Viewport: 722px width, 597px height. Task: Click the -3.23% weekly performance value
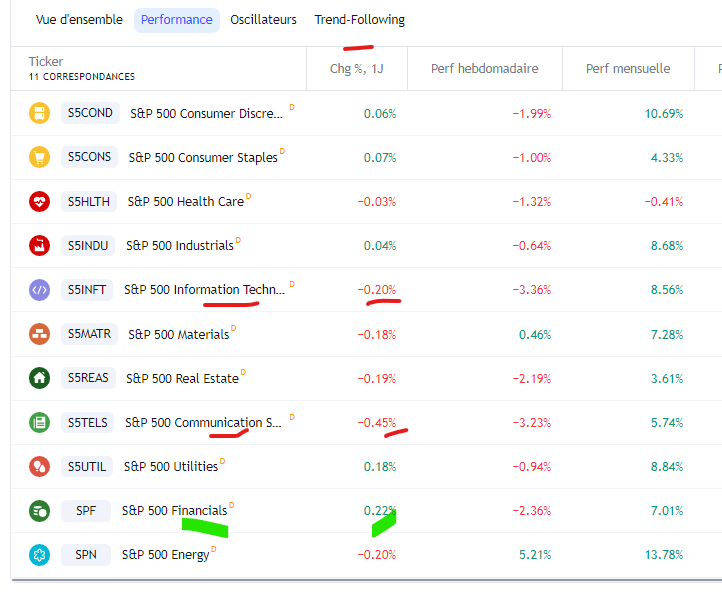532,423
